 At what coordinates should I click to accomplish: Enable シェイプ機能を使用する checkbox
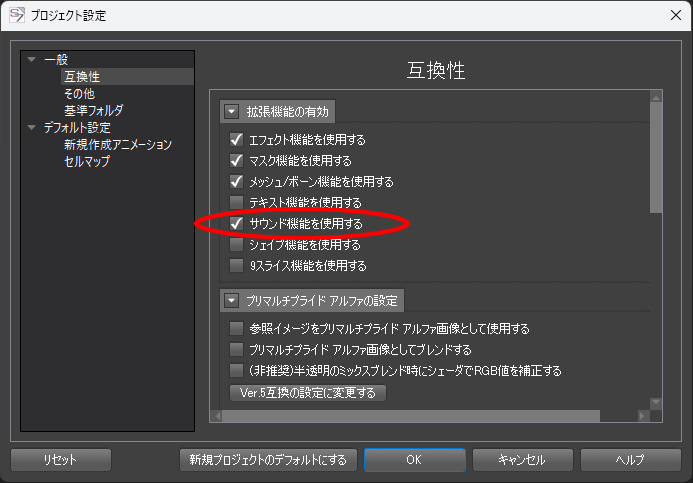[236, 244]
